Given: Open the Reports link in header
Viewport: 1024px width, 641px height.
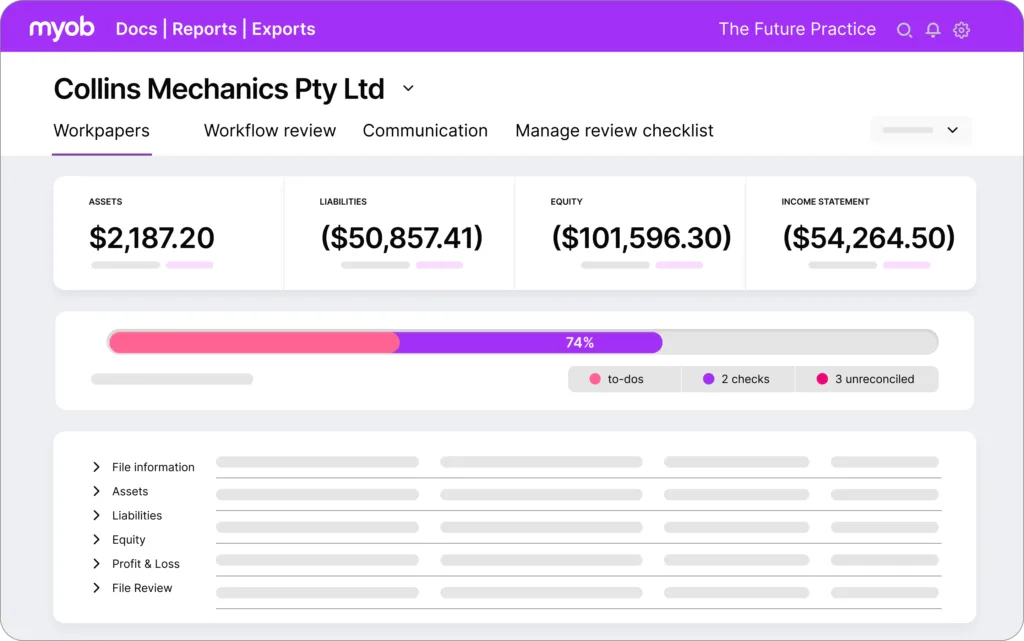Looking at the screenshot, I should coord(204,29).
